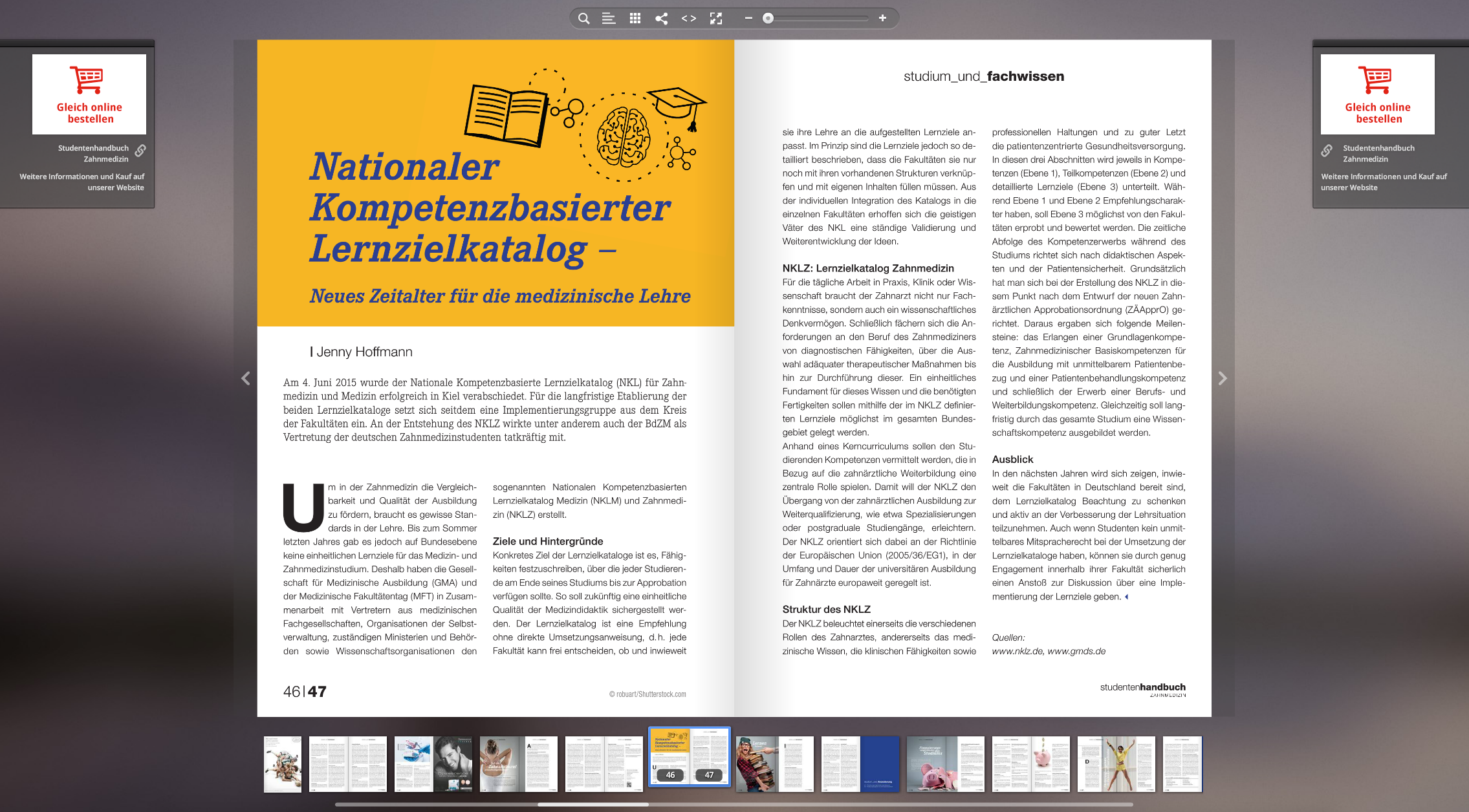Show the table of contents list
Screen dimensions: 1469x812
click(x=609, y=18)
